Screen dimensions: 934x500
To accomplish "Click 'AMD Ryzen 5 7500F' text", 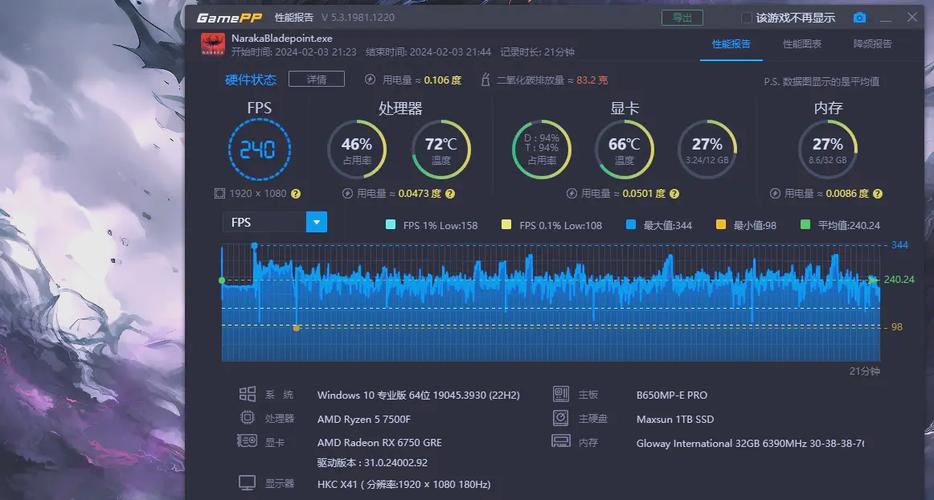I will tap(364, 419).
